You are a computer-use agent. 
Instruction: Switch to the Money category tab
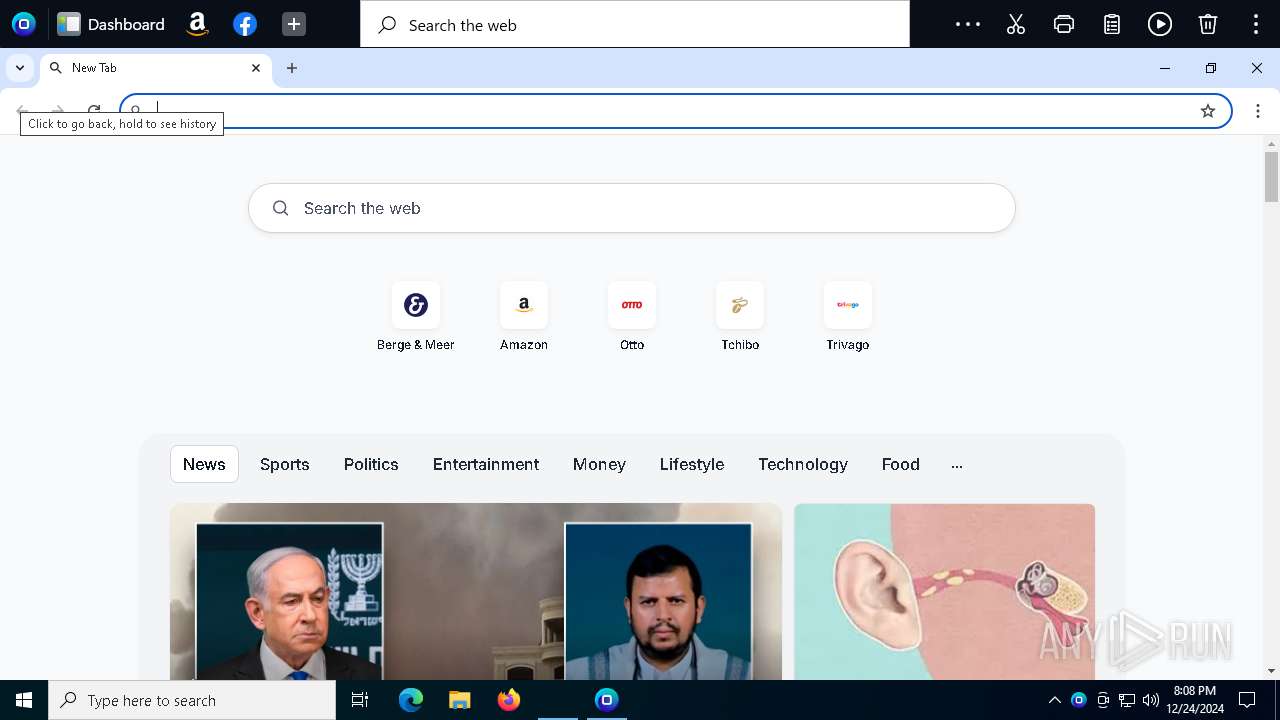(x=599, y=464)
